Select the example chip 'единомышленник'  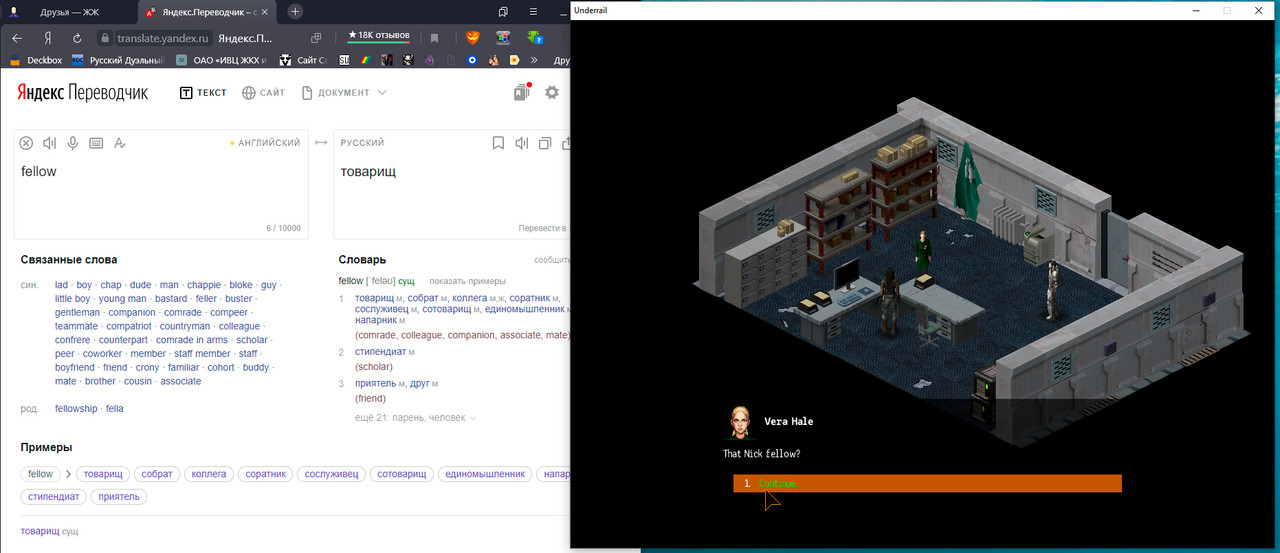tap(484, 474)
